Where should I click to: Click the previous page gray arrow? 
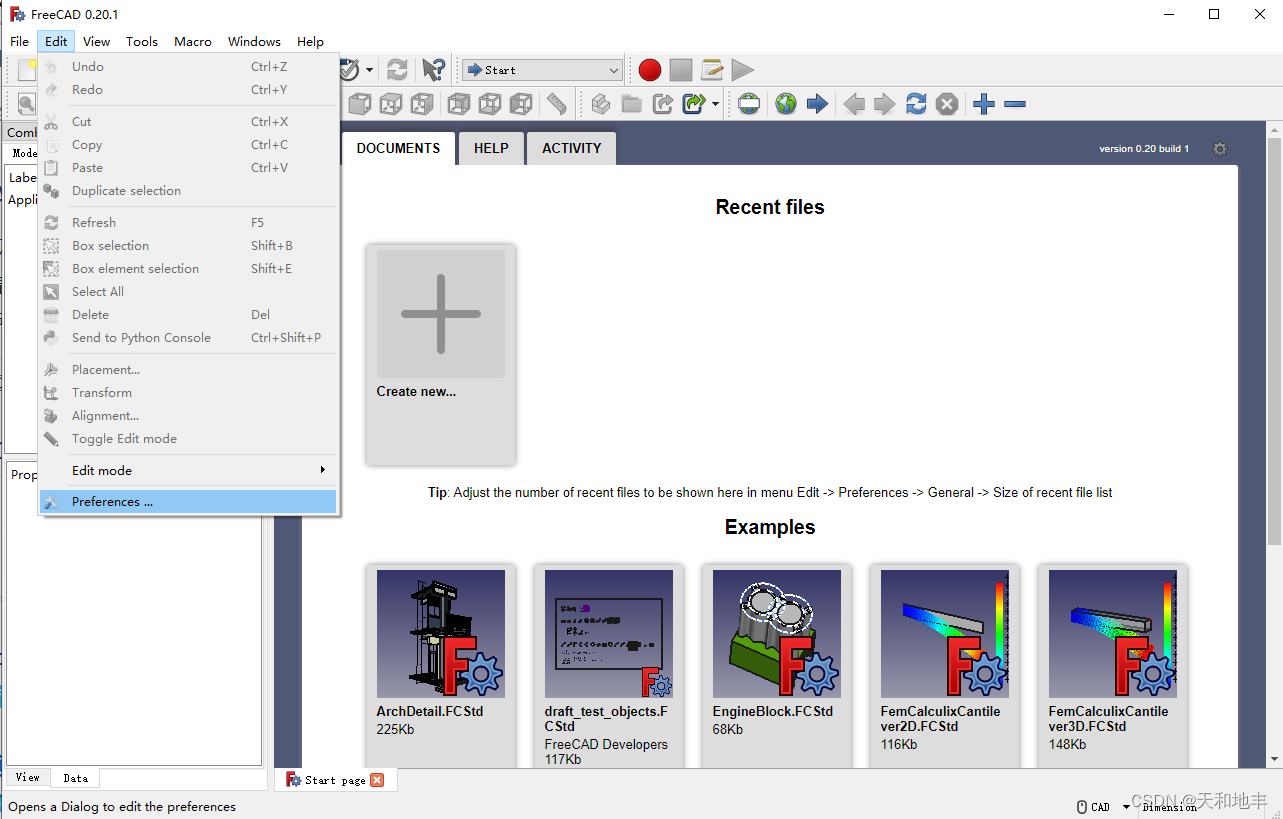tap(853, 104)
